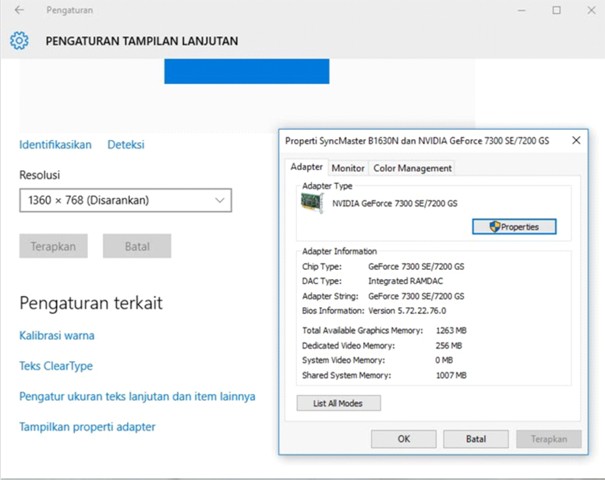
Task: Switch to the Monitor tab
Action: (348, 168)
